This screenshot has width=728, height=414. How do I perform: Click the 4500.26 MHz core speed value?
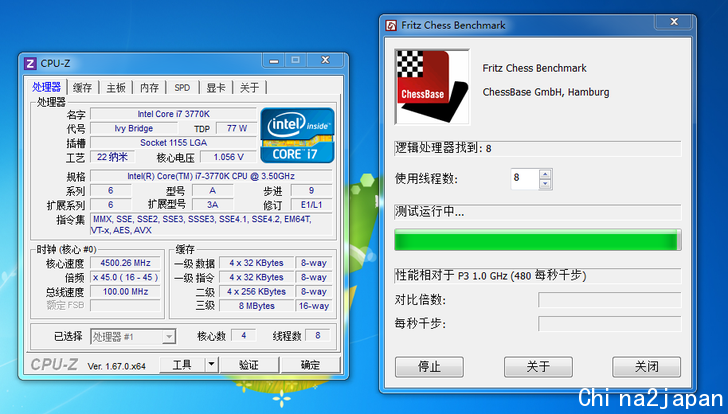125,263
